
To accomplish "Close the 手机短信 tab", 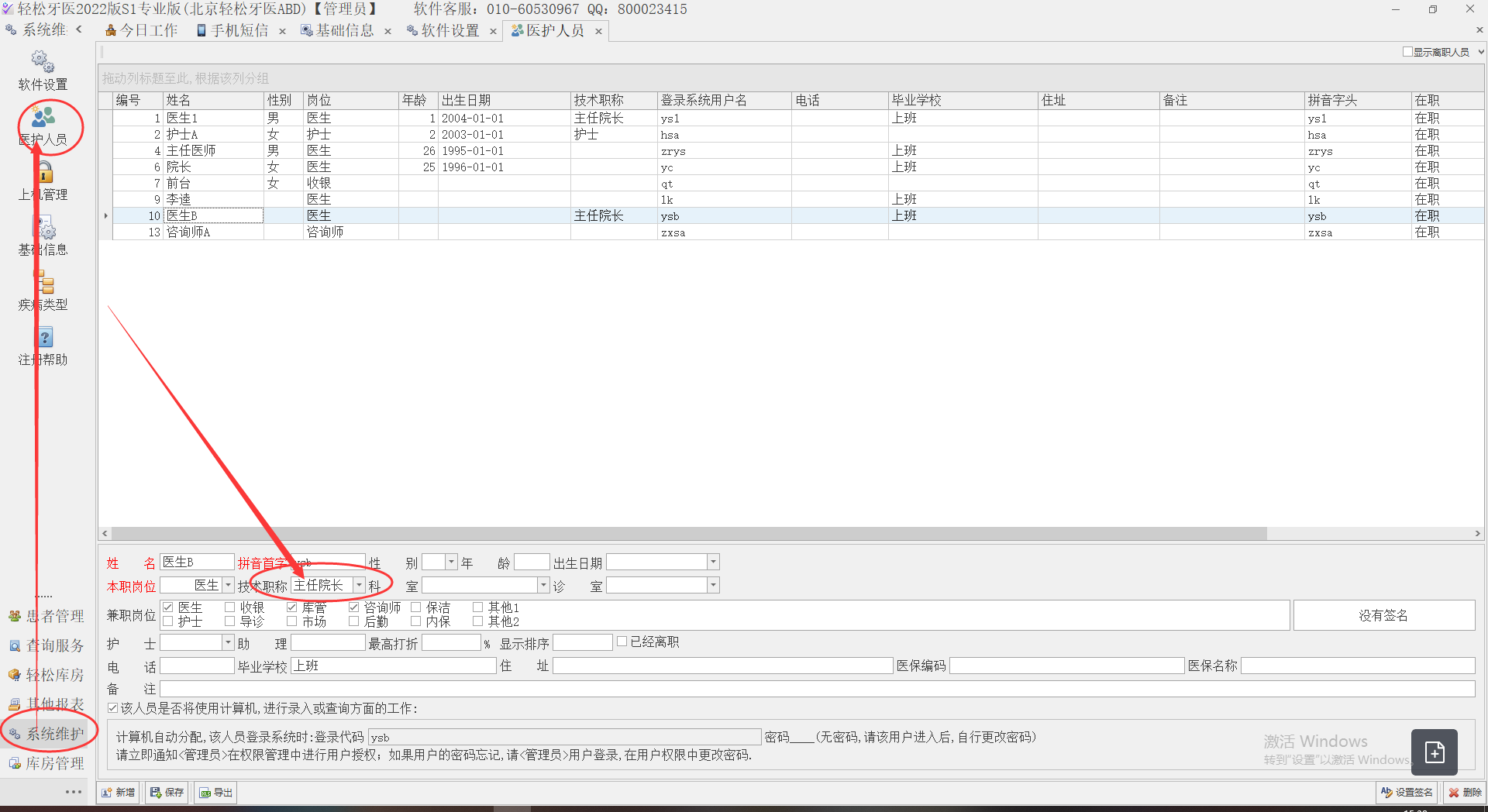I will click(x=283, y=31).
